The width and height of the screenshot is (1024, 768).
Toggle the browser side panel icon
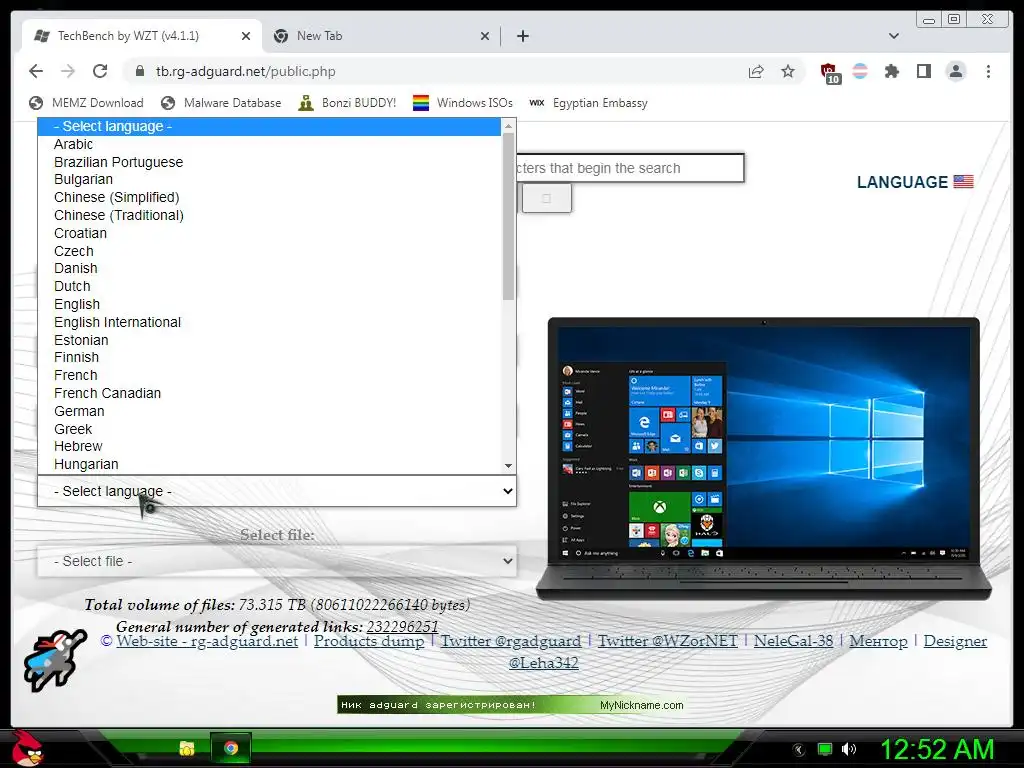(923, 71)
